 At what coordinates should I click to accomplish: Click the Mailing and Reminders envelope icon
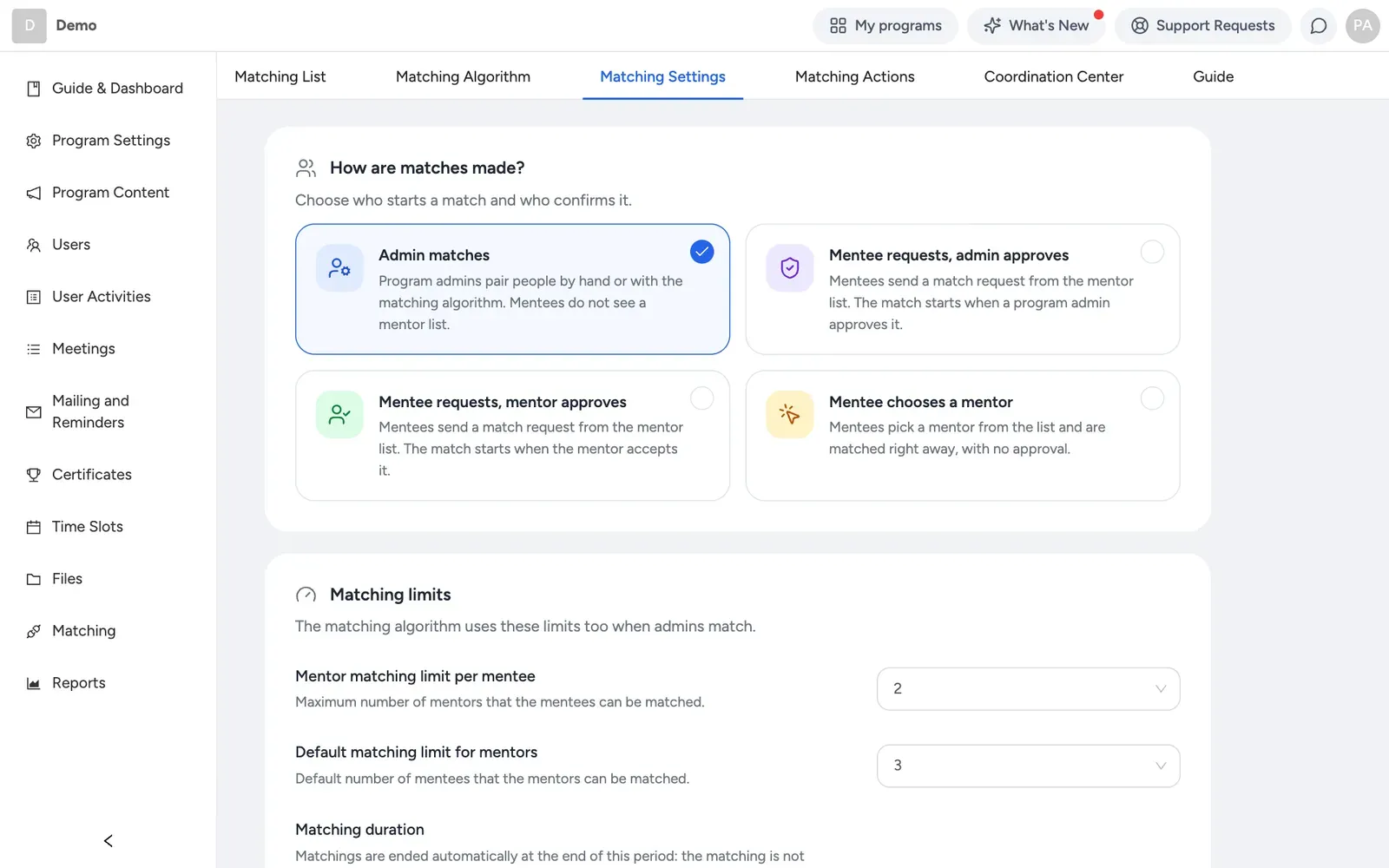(34, 412)
